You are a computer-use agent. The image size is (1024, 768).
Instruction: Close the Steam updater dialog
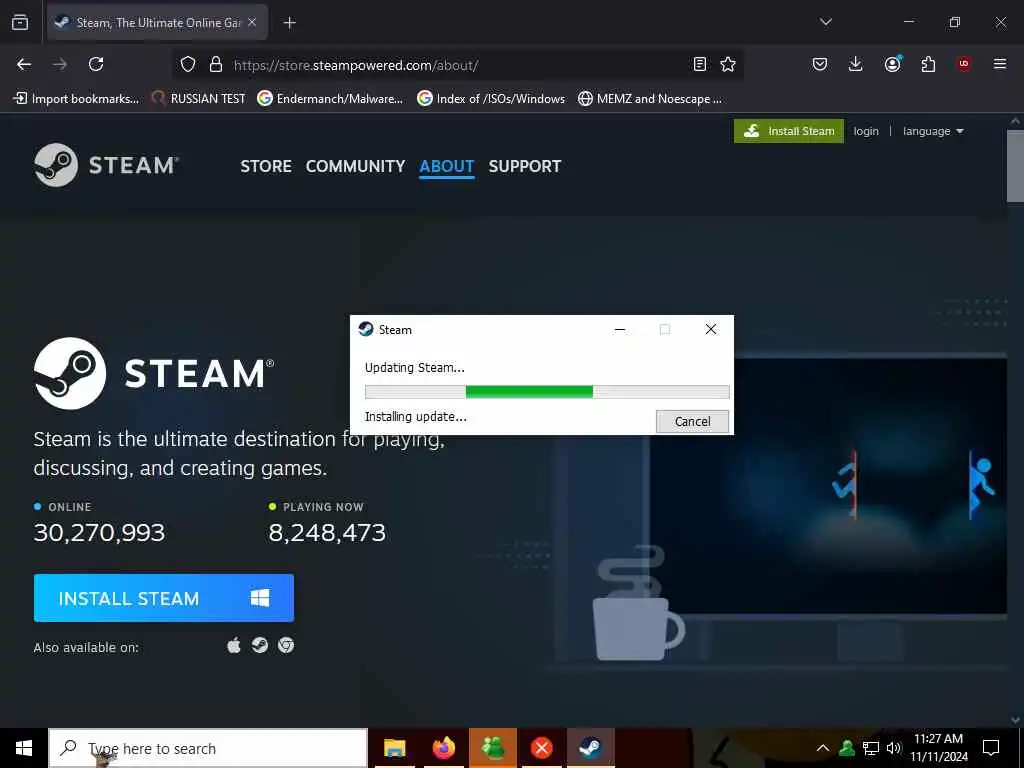pyautogui.click(x=711, y=330)
